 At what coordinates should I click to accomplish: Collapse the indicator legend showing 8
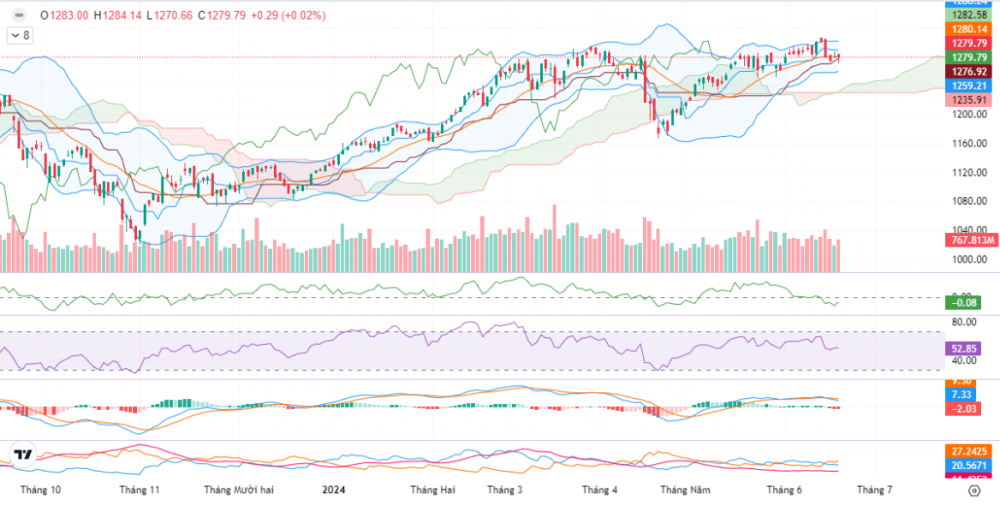point(20,35)
